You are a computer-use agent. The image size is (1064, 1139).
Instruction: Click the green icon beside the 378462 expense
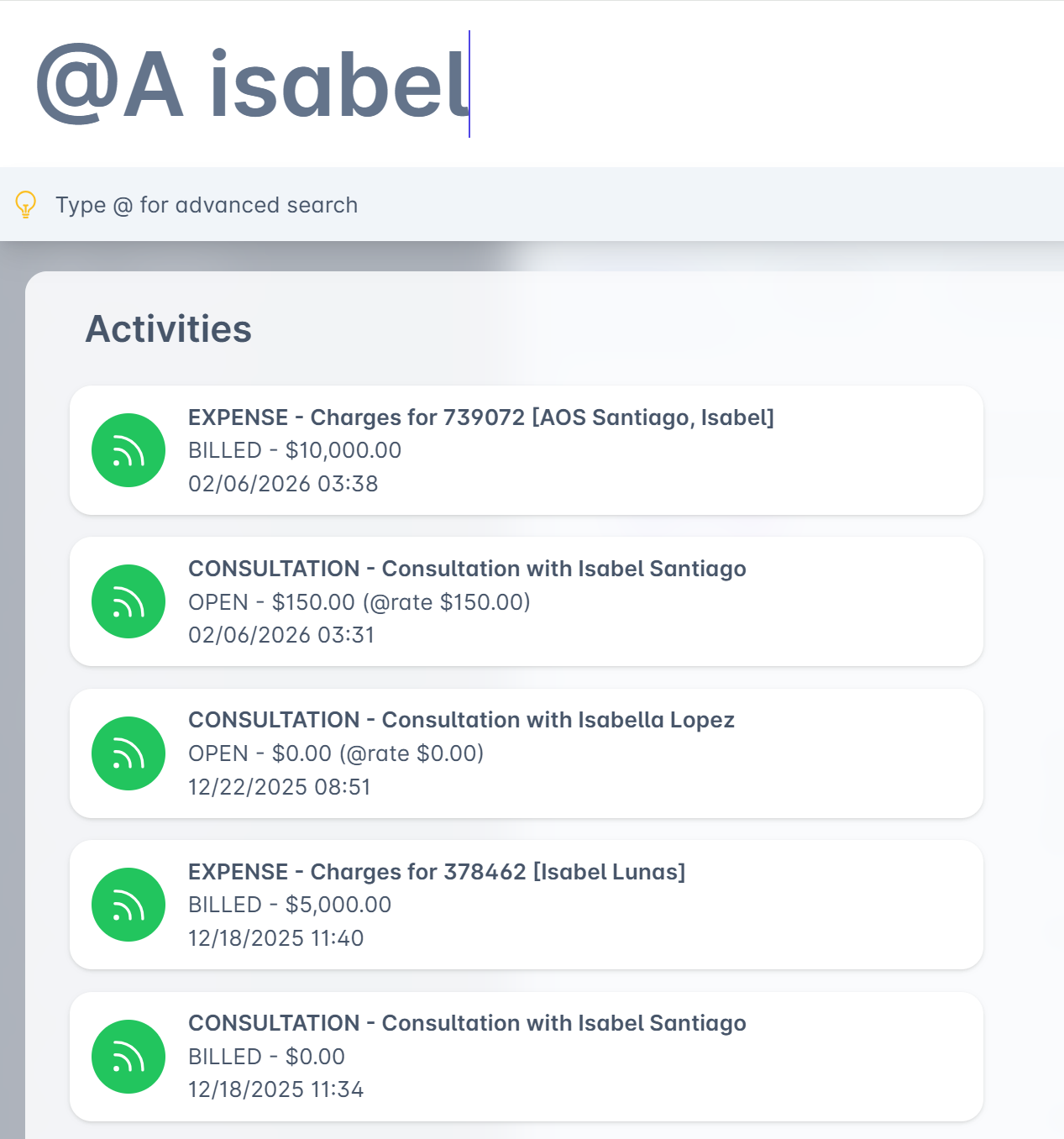coord(128,905)
